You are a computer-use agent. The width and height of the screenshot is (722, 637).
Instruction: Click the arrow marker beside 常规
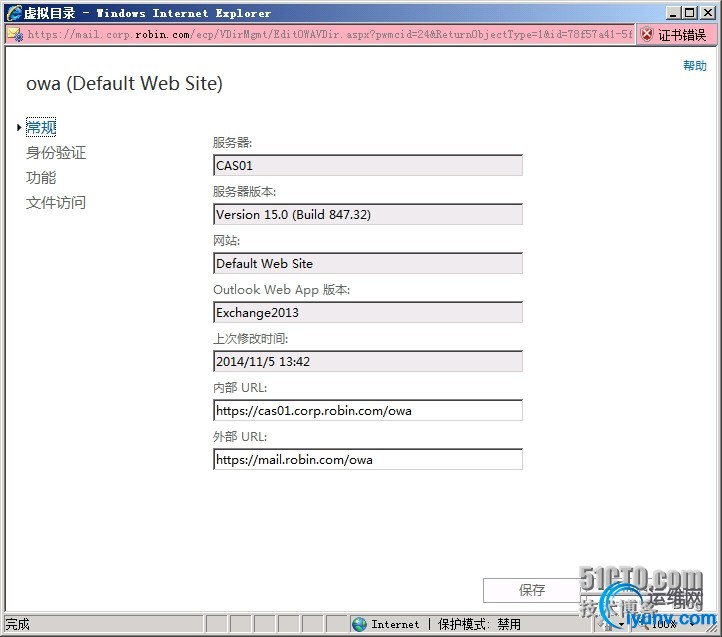point(19,127)
